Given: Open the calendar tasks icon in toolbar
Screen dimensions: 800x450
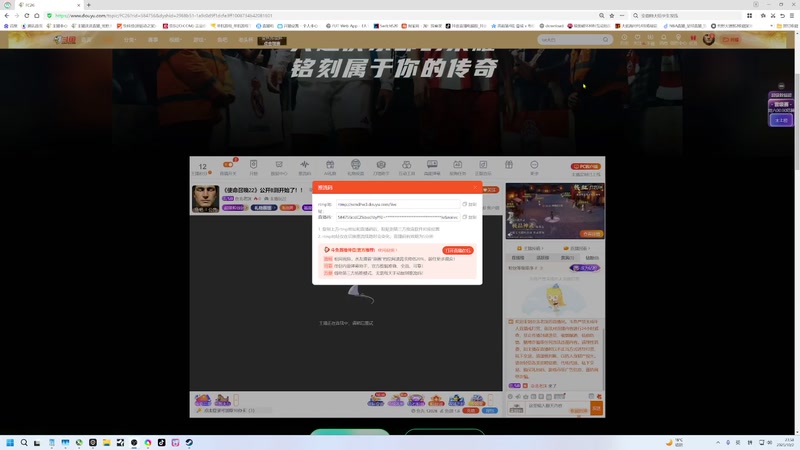Looking at the screenshot, I should point(458,164).
